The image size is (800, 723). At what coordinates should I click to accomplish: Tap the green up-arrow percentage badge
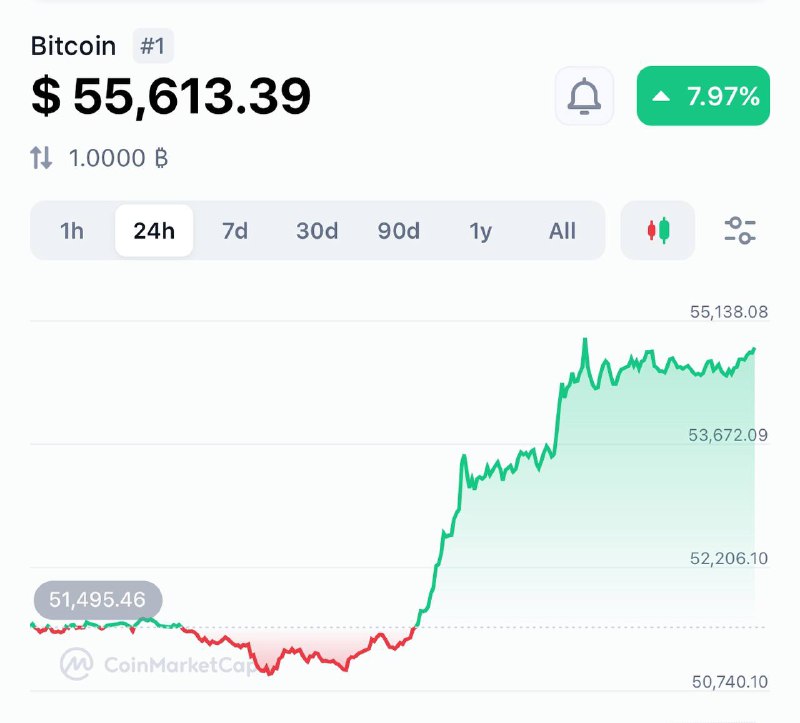click(x=703, y=96)
